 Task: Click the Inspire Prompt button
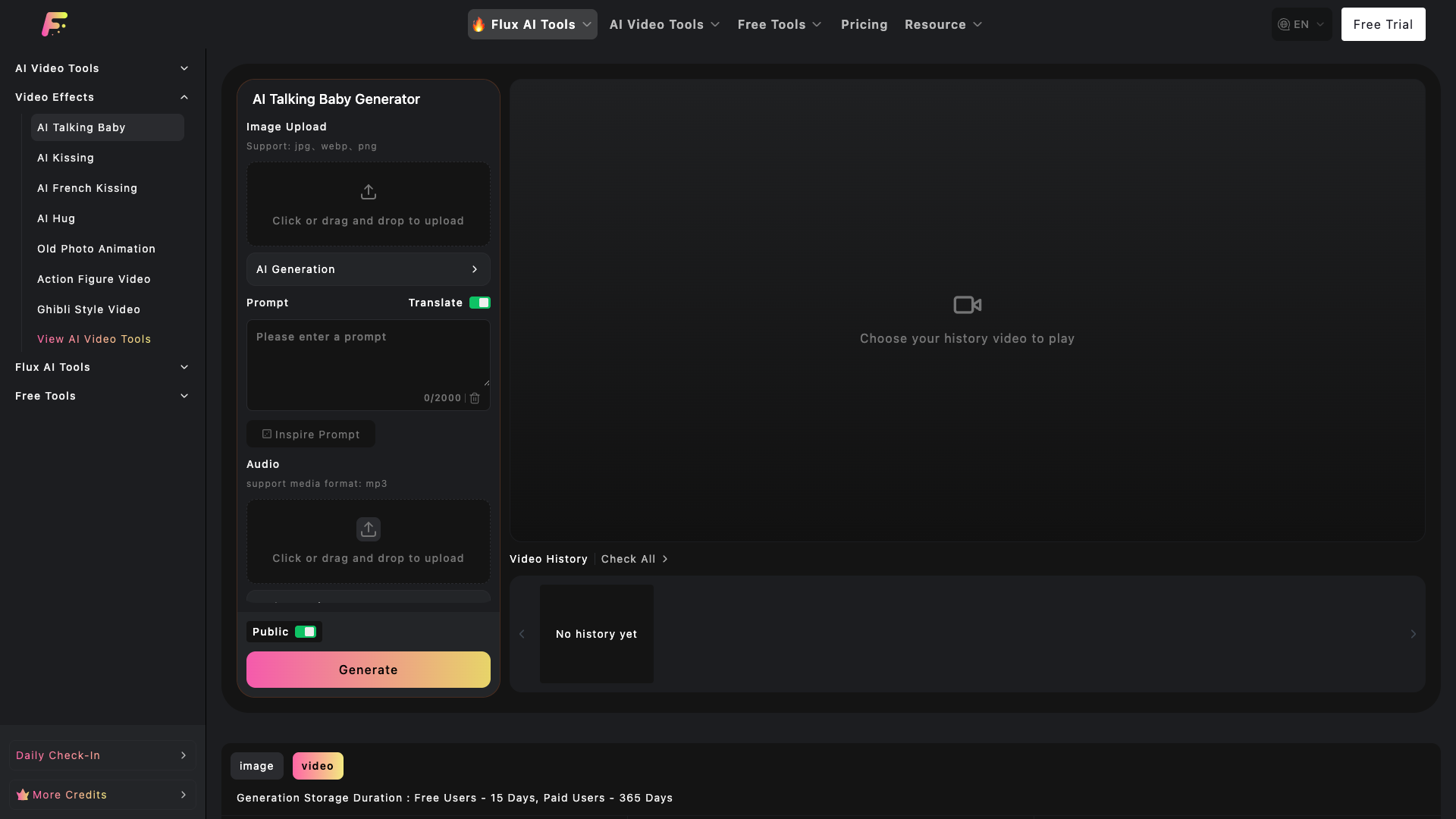(311, 434)
